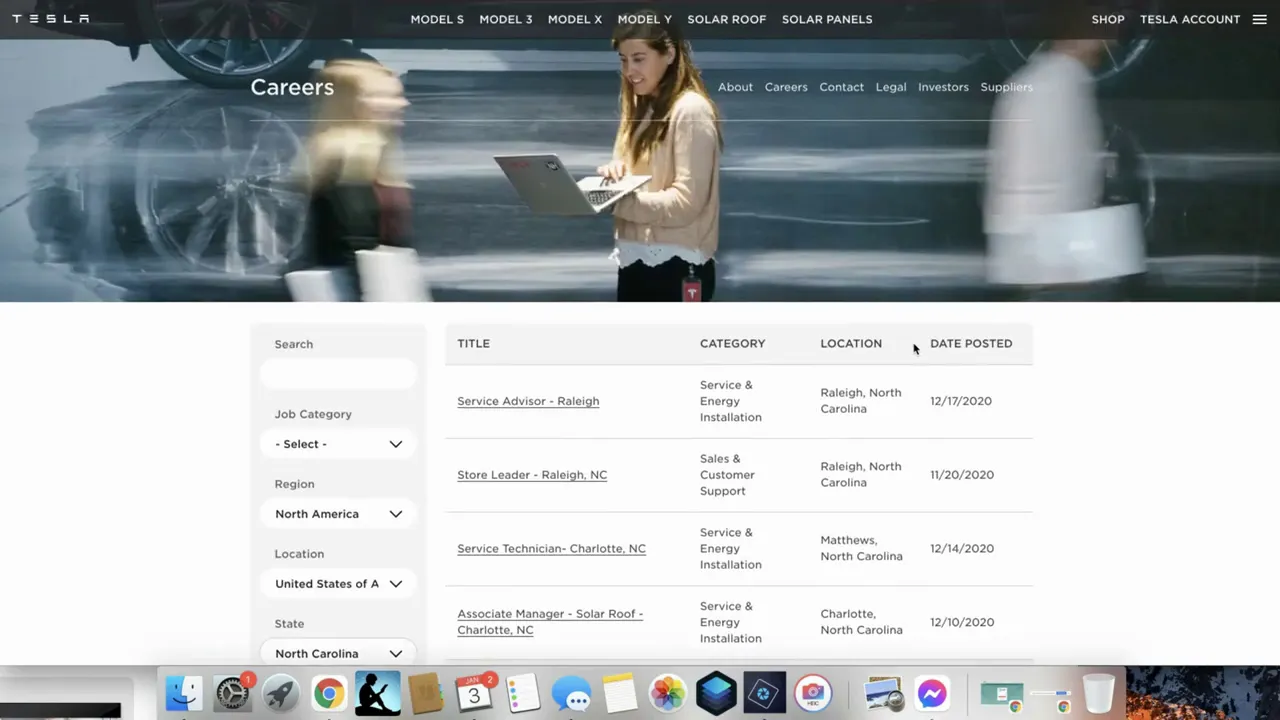
Task: Click the 11/20/2020 date cell
Action: pos(962,475)
